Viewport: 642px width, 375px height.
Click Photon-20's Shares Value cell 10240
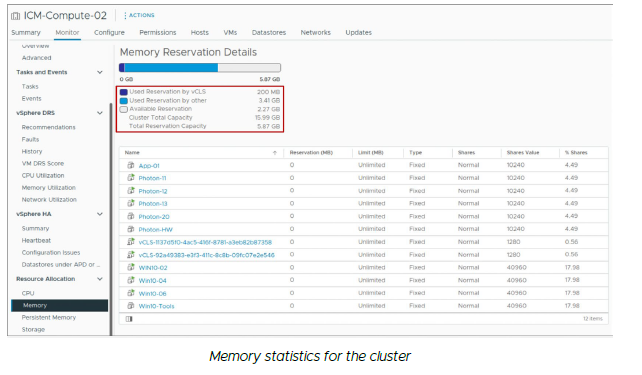tap(515, 216)
